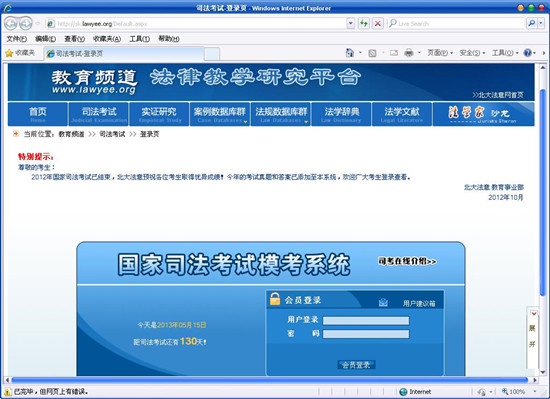The width and height of the screenshot is (550, 399).
Task: Click the privacy/security icon in status bar
Action: 482,392
